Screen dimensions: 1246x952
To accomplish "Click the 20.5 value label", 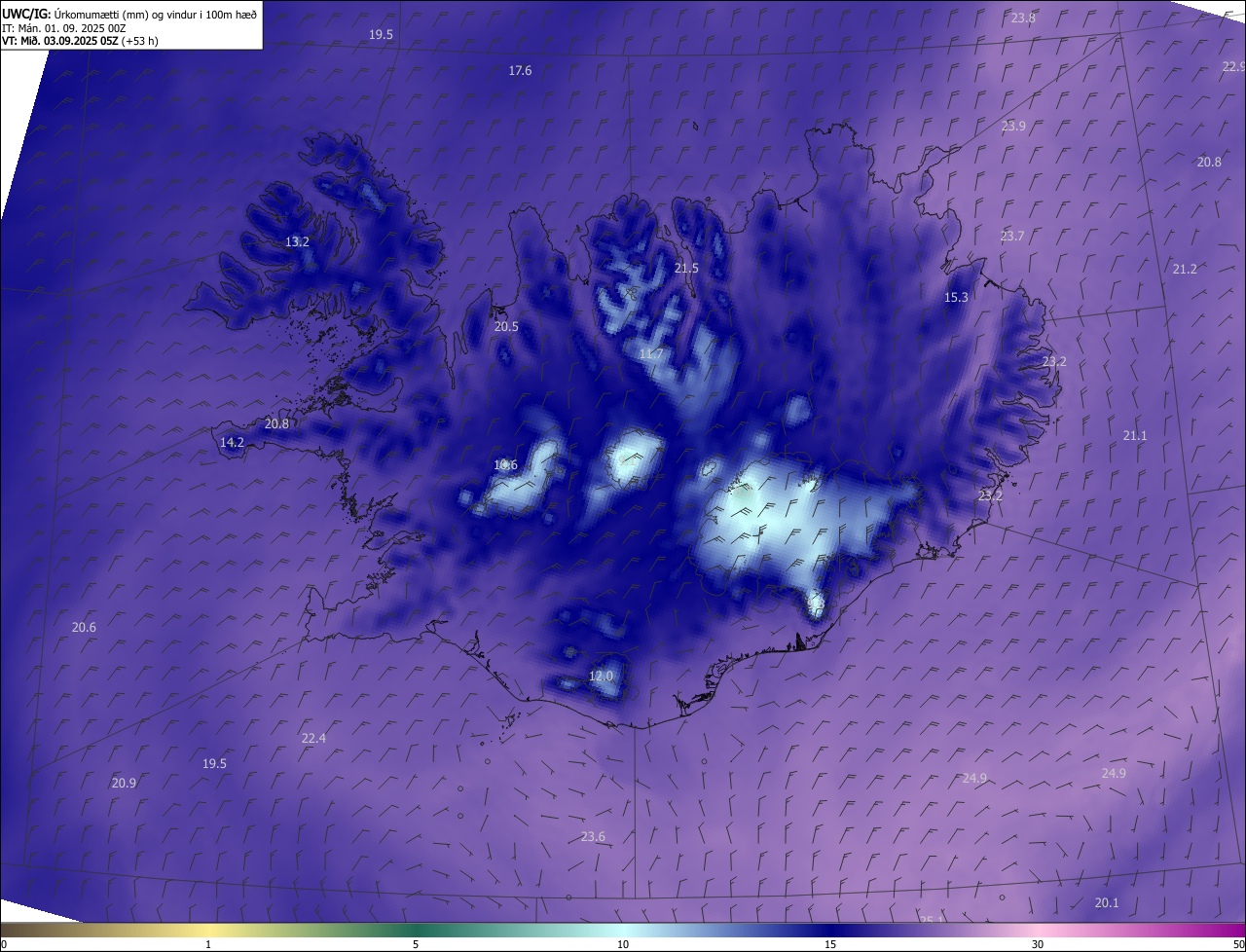I will click(506, 328).
